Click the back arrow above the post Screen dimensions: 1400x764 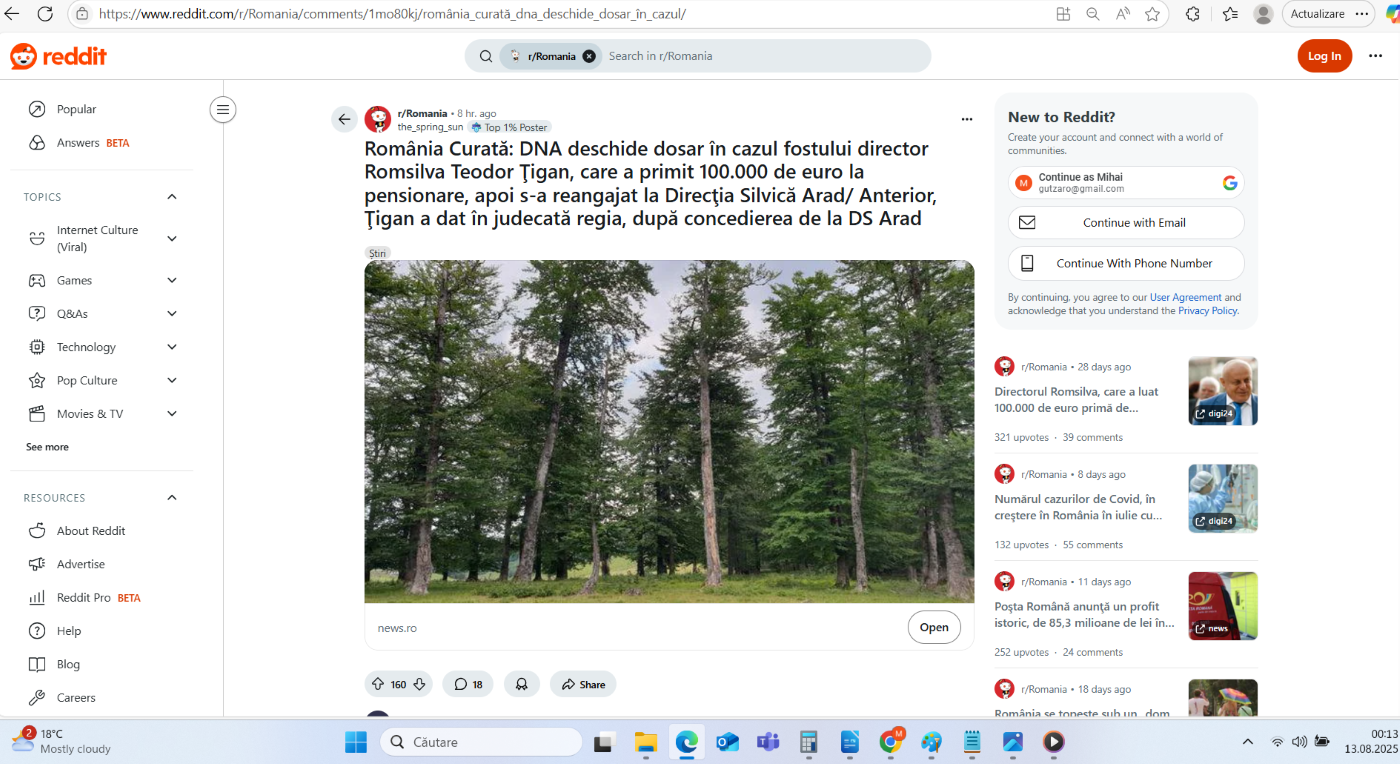(344, 119)
